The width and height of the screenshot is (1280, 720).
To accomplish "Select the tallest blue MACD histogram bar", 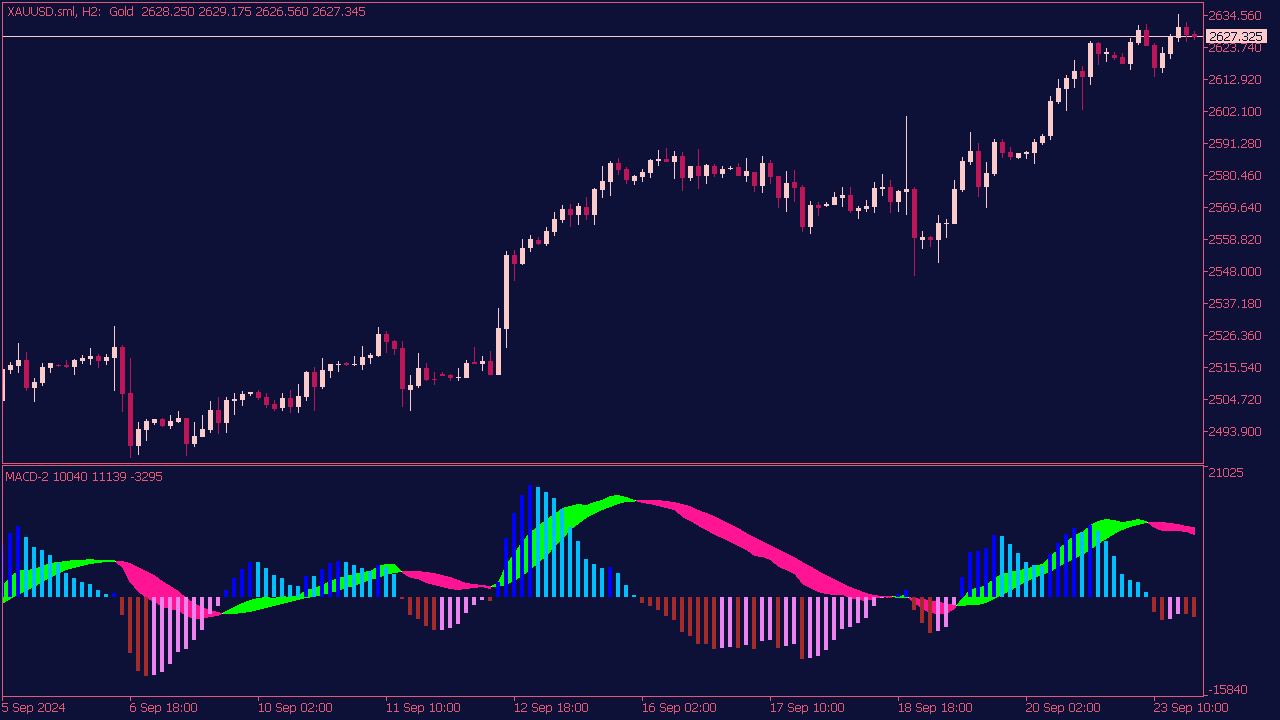I will click(x=530, y=542).
